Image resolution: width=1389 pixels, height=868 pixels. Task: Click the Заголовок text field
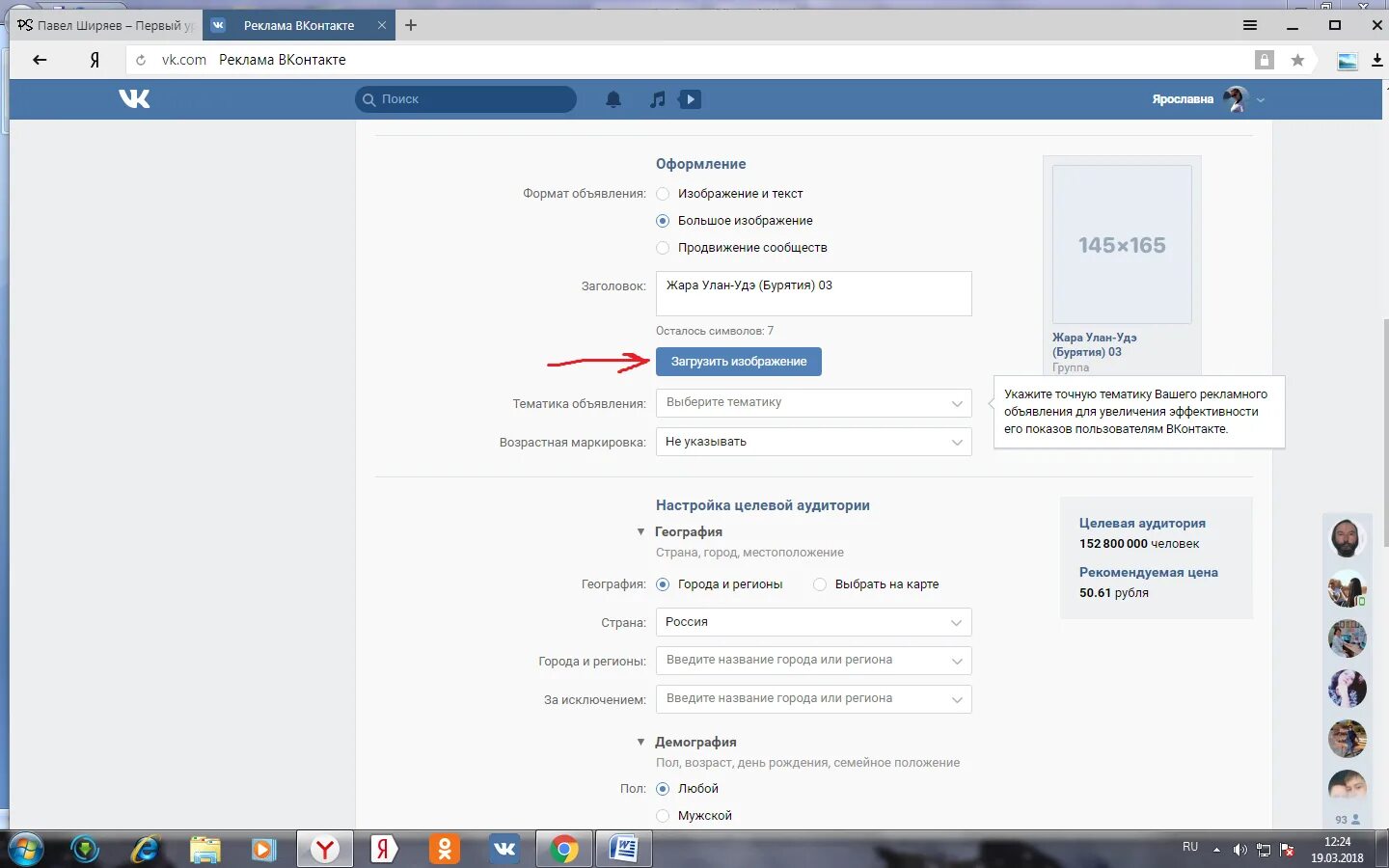(813, 293)
